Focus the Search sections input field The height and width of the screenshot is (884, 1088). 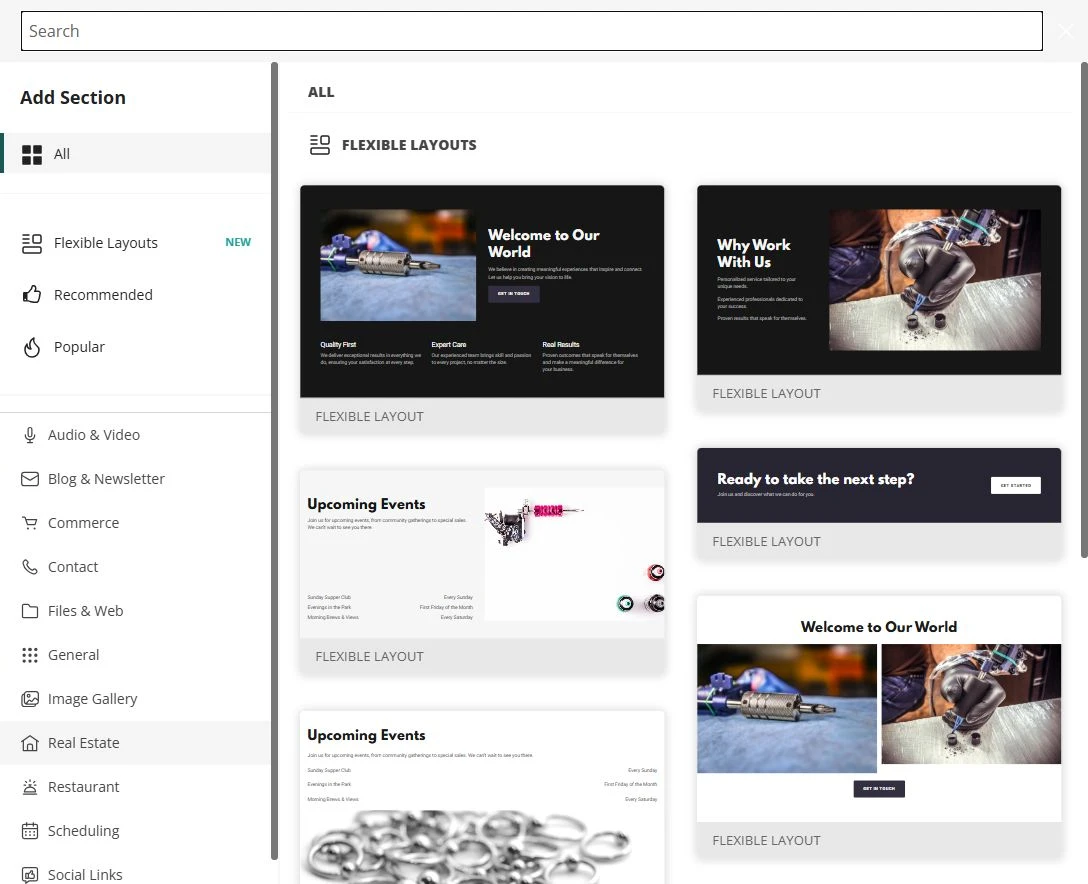(532, 31)
